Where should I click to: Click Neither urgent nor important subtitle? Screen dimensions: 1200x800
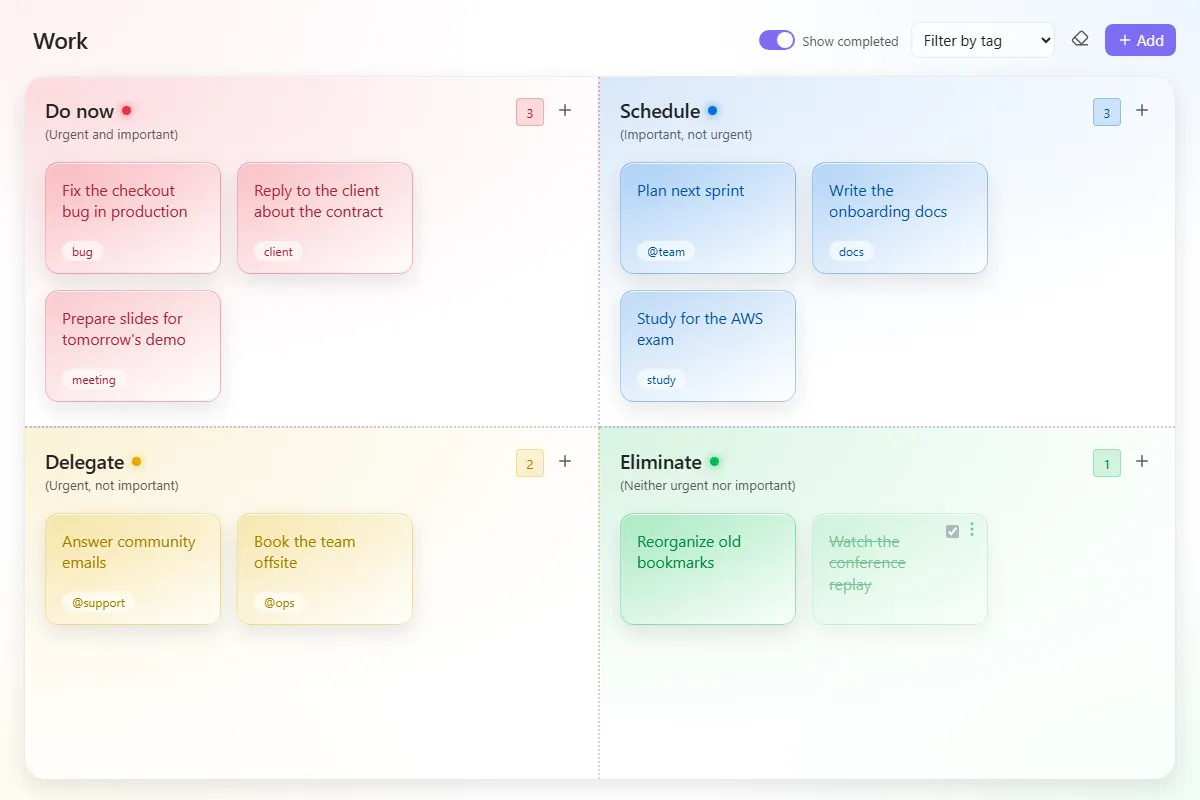tap(708, 485)
